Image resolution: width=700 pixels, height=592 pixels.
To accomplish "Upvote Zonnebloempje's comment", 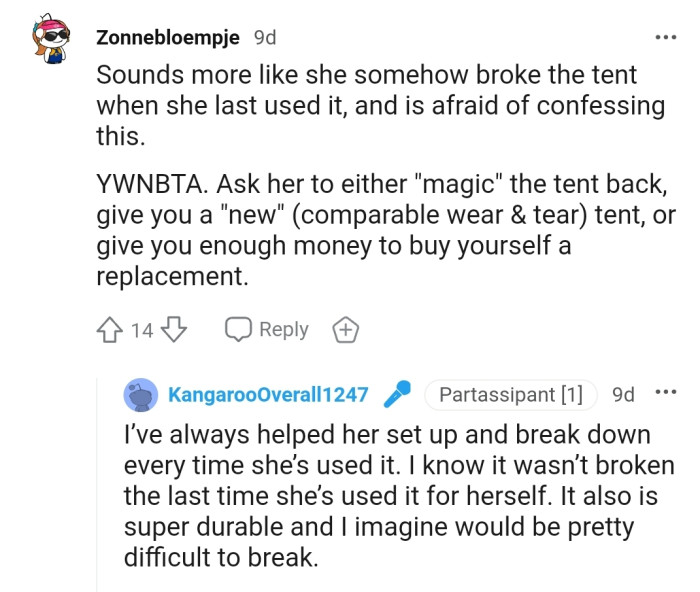I will [110, 330].
